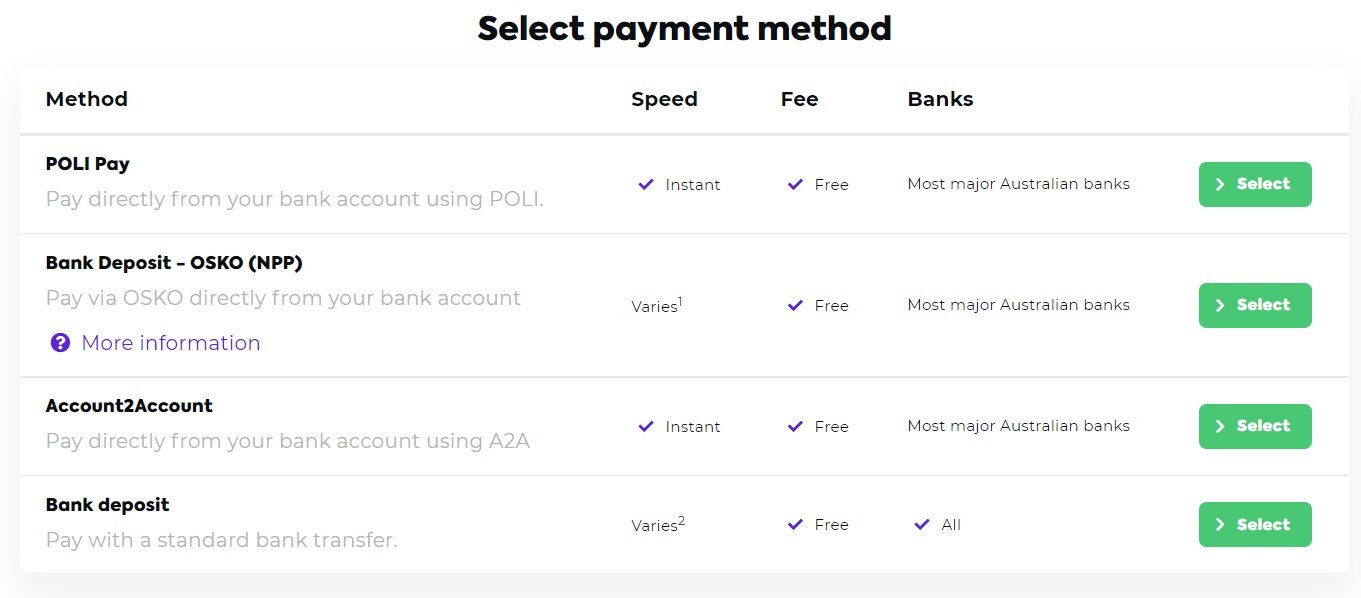Click the All banks checkmark icon

coord(922,524)
